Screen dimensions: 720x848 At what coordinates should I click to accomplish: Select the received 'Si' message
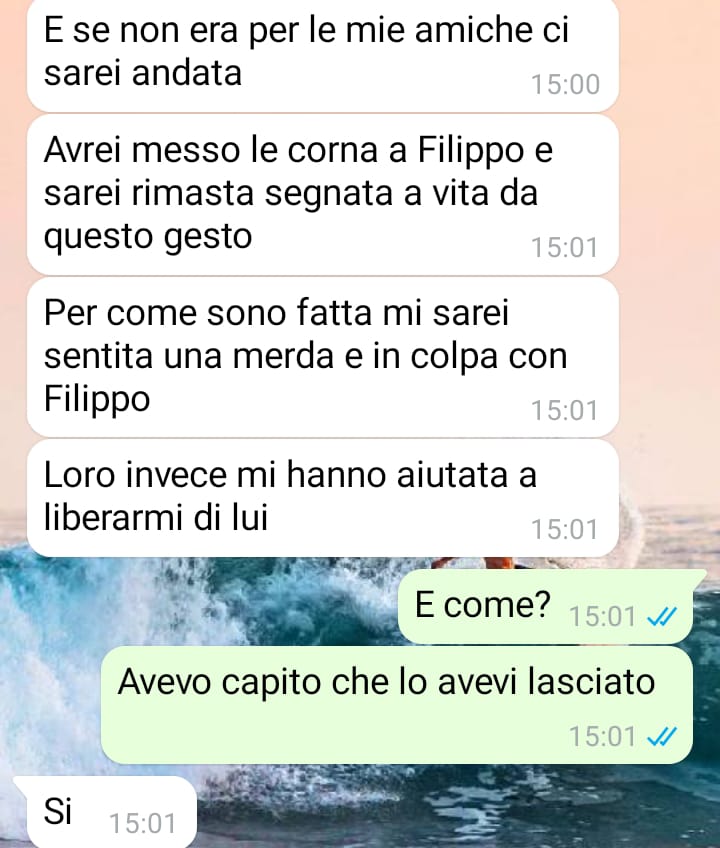pos(104,812)
